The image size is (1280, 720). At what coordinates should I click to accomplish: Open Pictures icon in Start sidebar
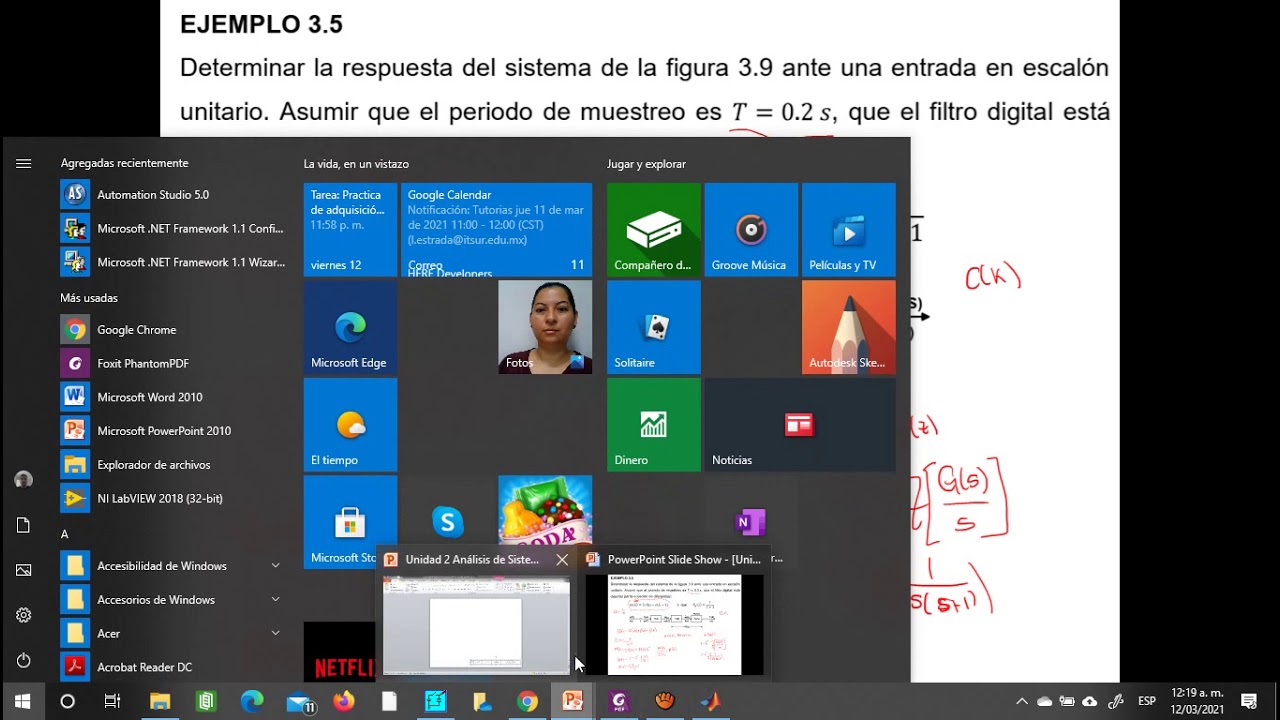[x=24, y=570]
